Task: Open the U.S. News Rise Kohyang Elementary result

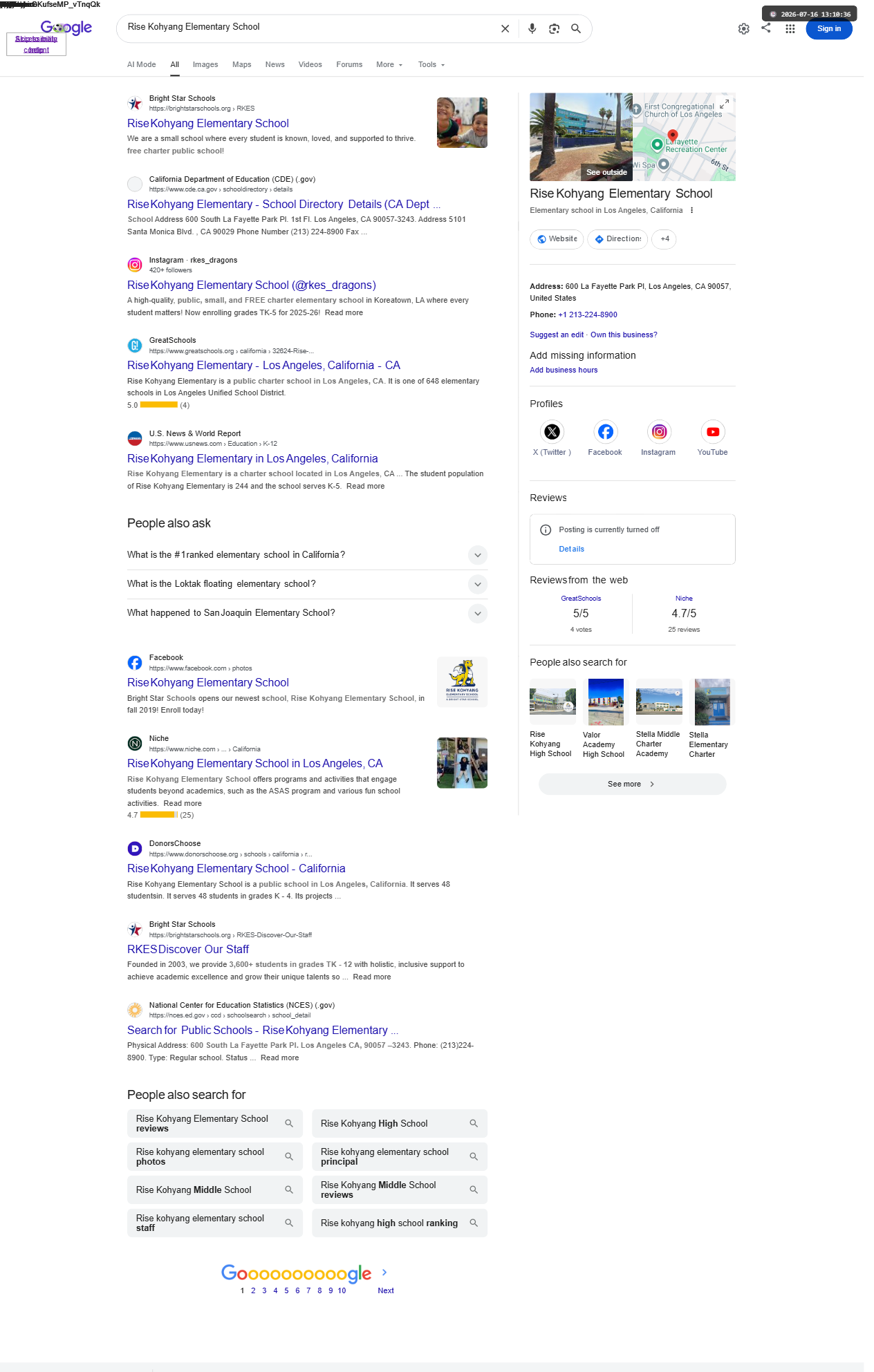Action: coord(252,459)
